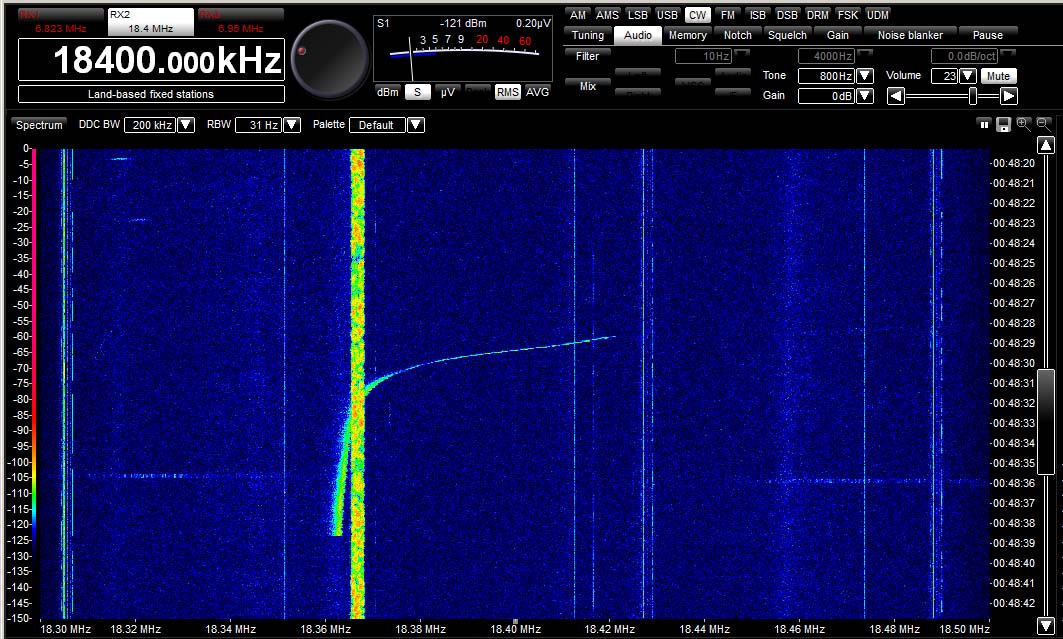
Task: Switch S-meter to µV units
Action: [x=447, y=92]
